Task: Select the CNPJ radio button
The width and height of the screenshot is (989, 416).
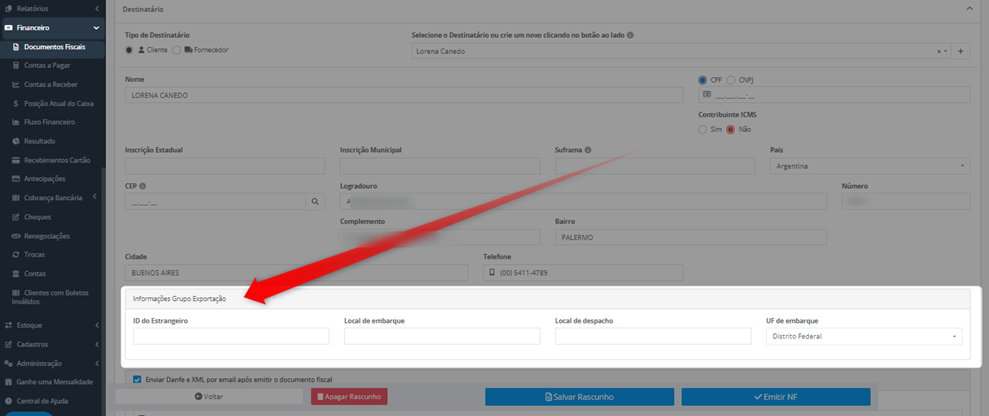Action: click(731, 80)
